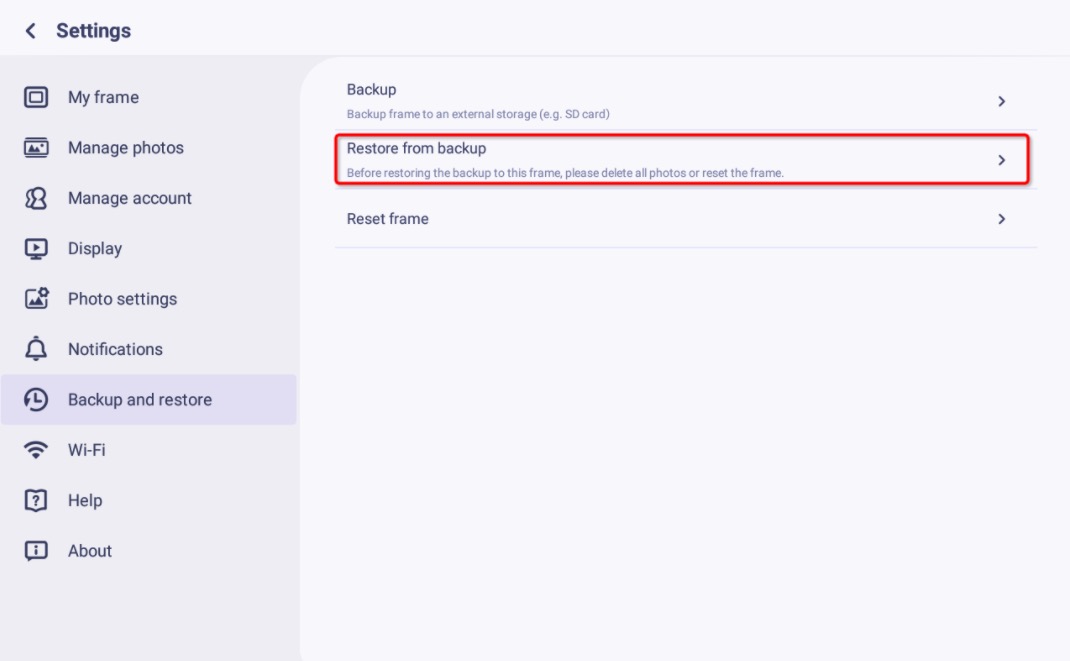Expand the Reset frame chevron
The height and width of the screenshot is (661, 1070).
1001,219
